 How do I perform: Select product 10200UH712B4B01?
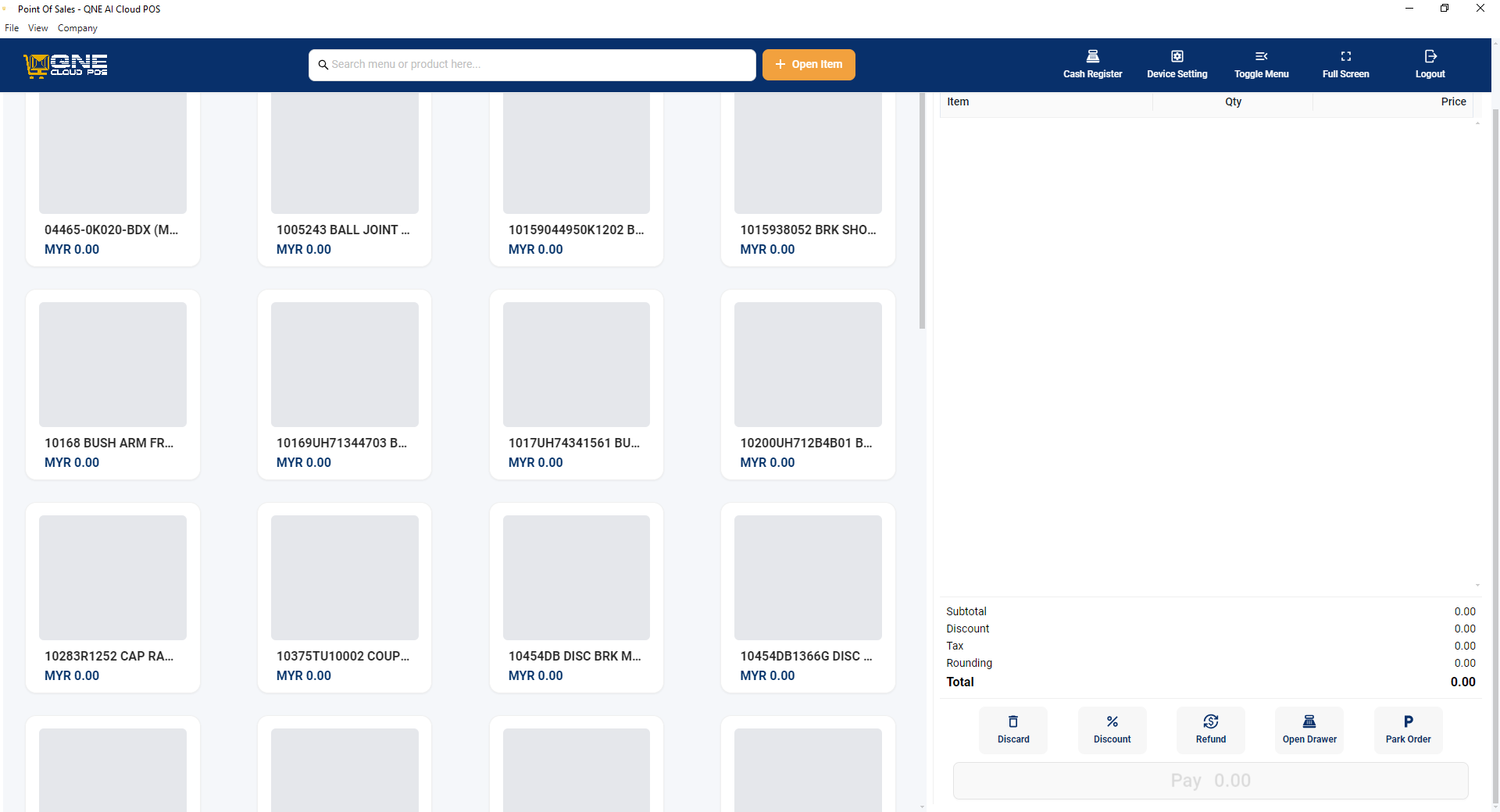808,385
